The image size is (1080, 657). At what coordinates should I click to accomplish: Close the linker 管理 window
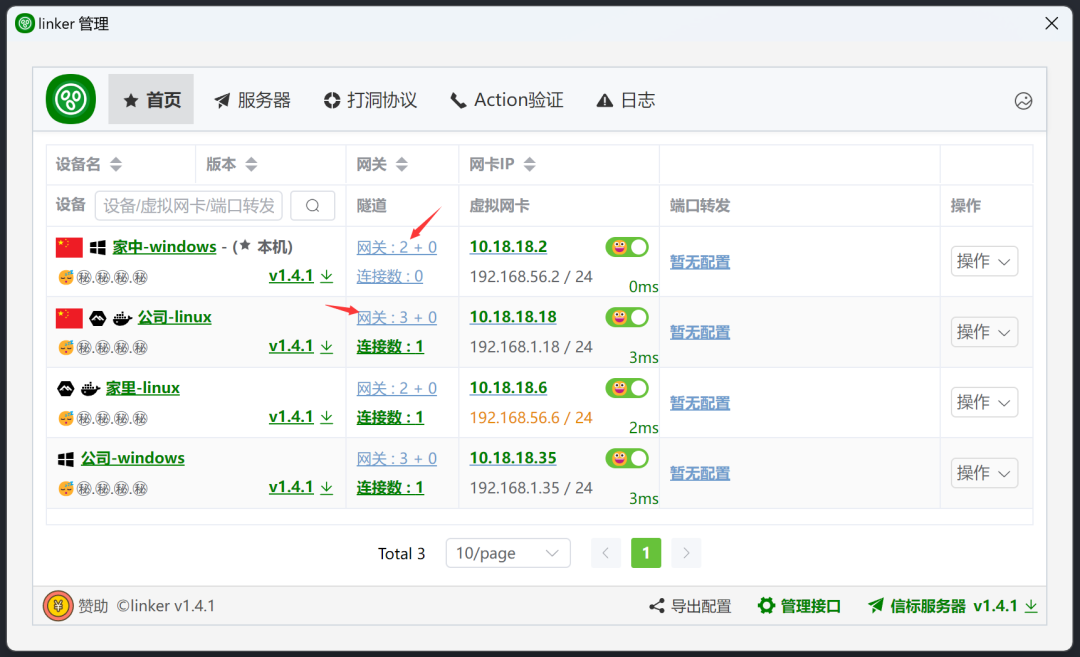(1051, 23)
